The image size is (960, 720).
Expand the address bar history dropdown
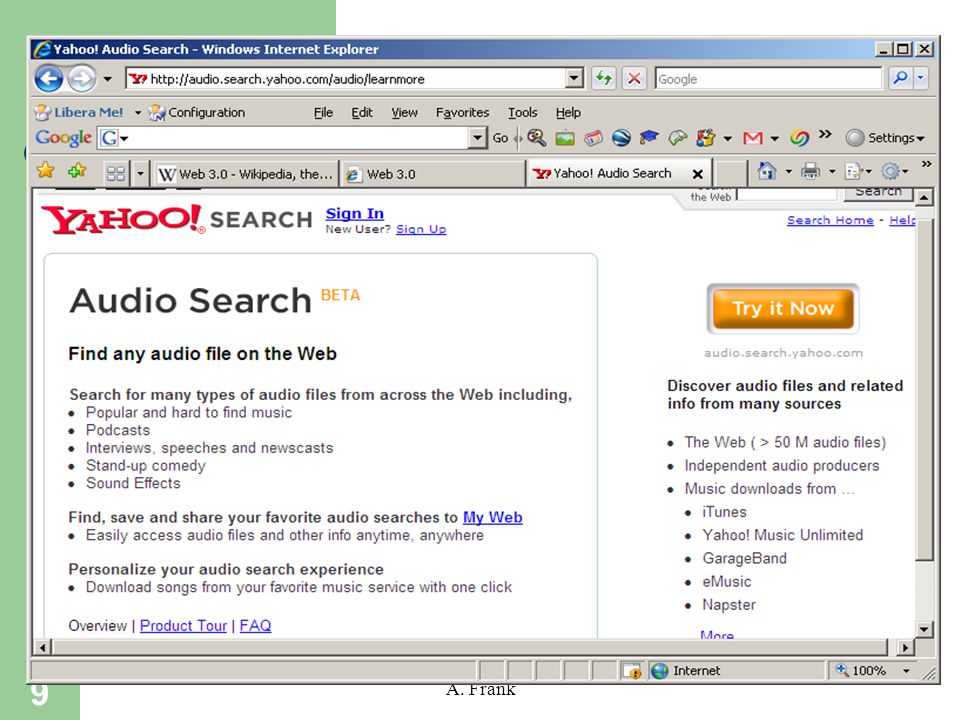click(x=574, y=78)
